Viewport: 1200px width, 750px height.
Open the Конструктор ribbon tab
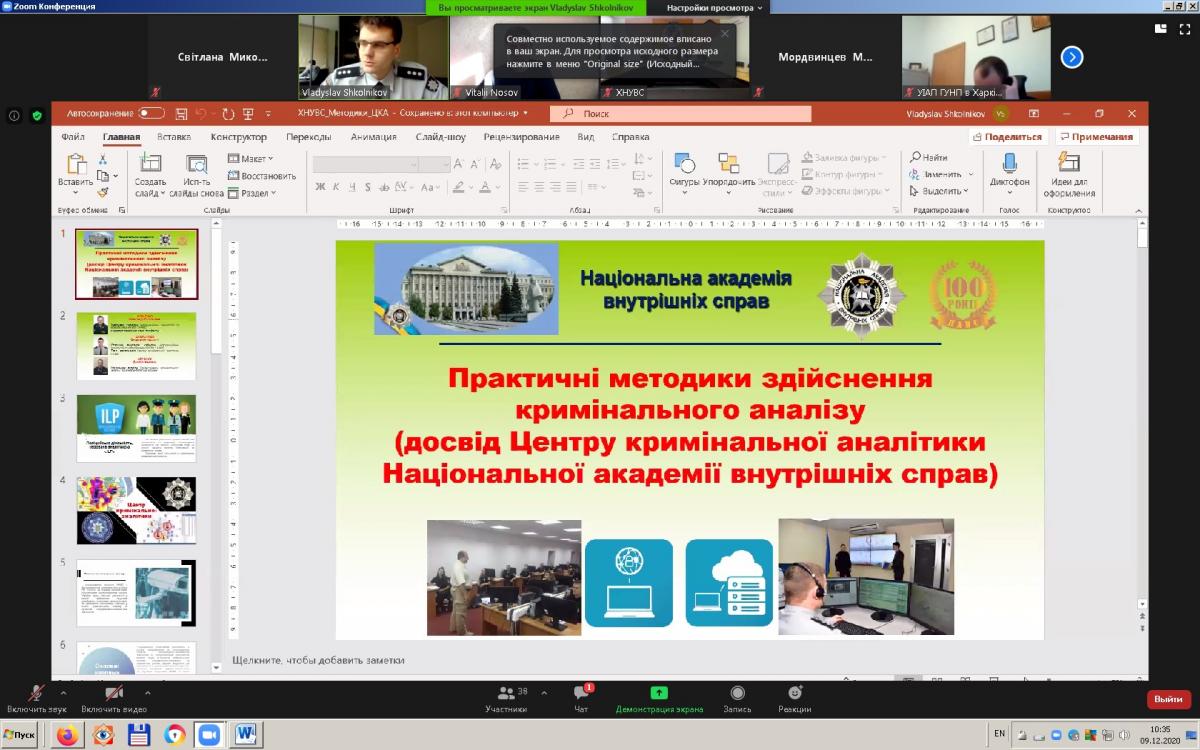239,137
